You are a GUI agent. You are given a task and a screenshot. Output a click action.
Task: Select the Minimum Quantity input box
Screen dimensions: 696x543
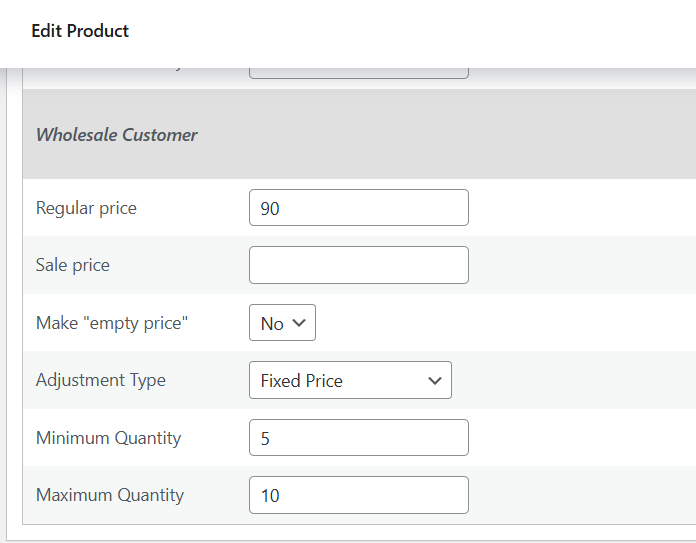click(358, 438)
